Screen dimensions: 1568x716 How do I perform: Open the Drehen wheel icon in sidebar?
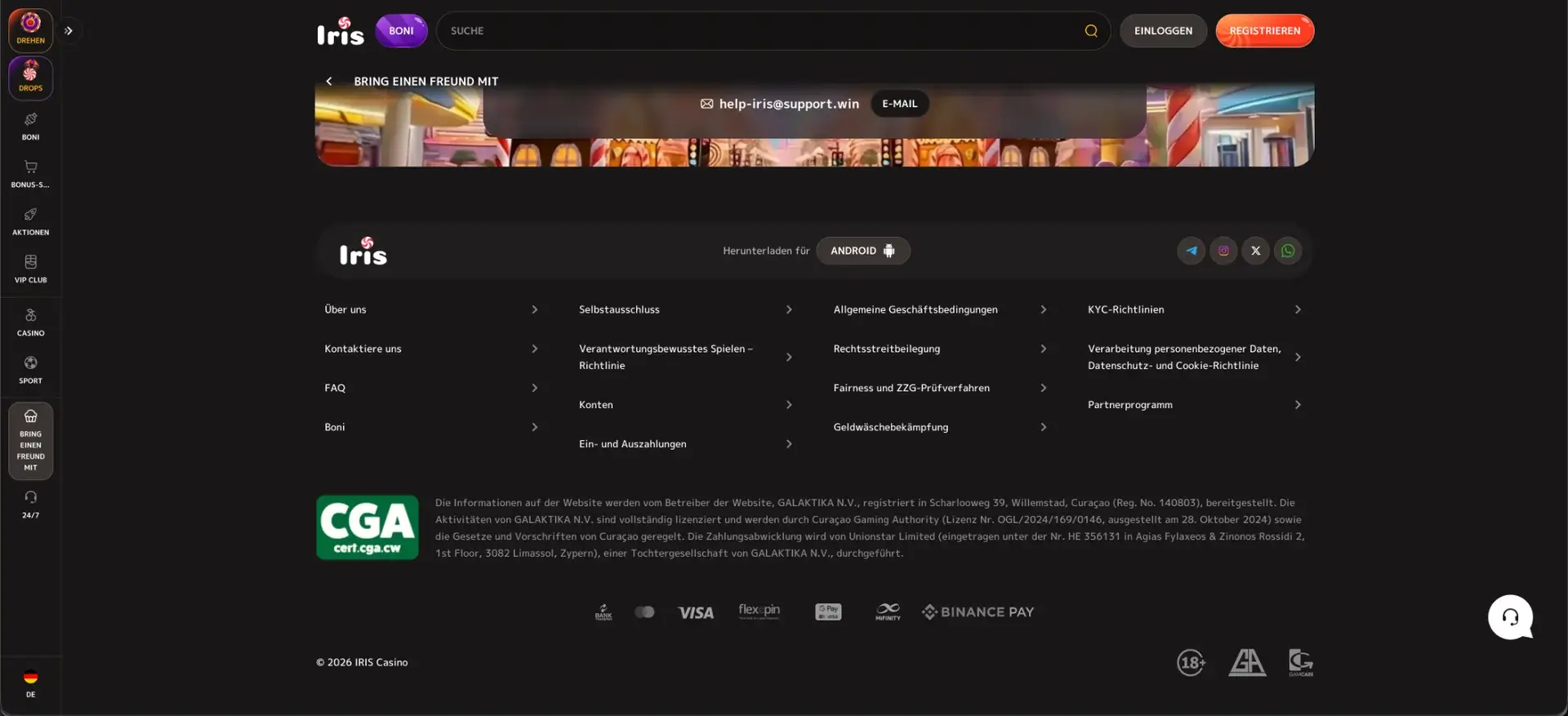pos(30,30)
